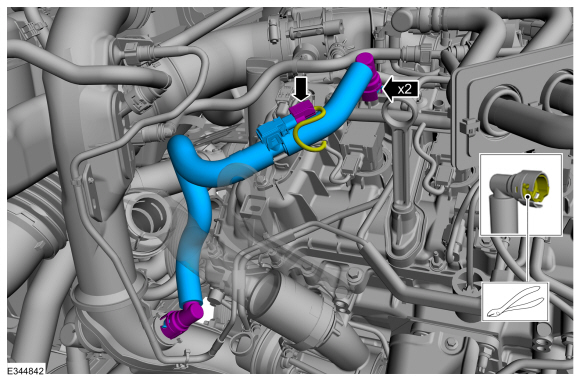Click the purple connector at the hose top end

(x=368, y=77)
